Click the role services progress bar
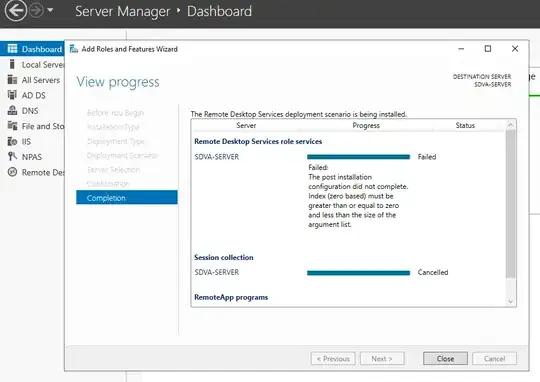The width and height of the screenshot is (540, 382). click(359, 157)
